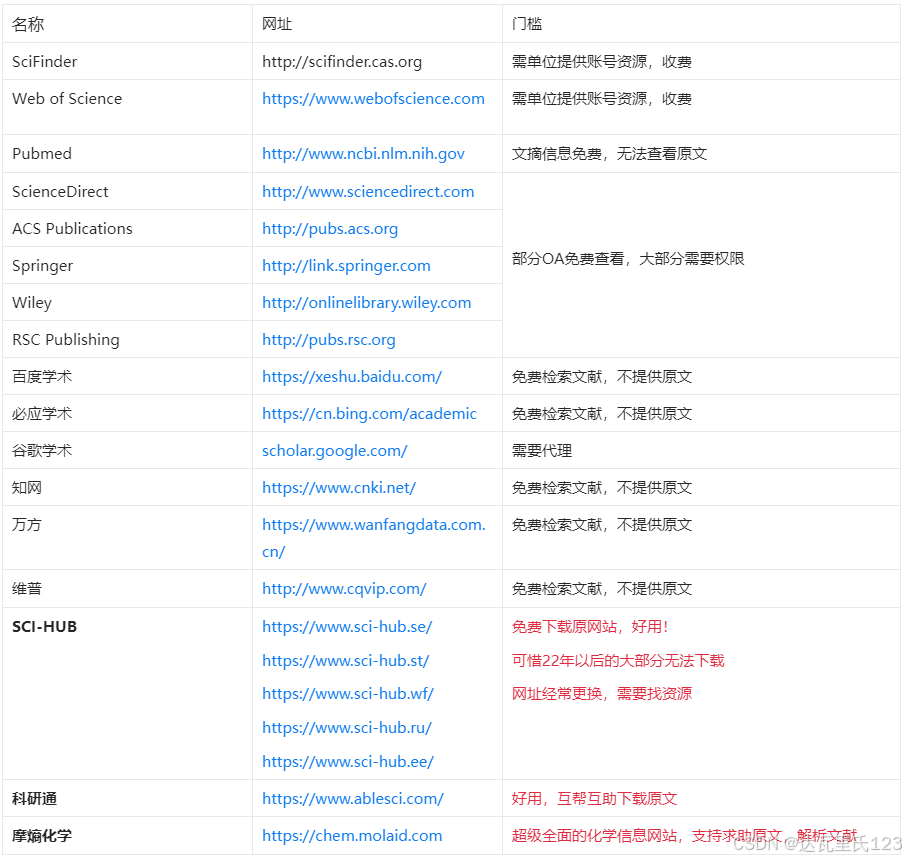The width and height of the screenshot is (906, 859).
Task: Click the red 可惜22年以后的大部分无法下载 text
Action: point(618,660)
